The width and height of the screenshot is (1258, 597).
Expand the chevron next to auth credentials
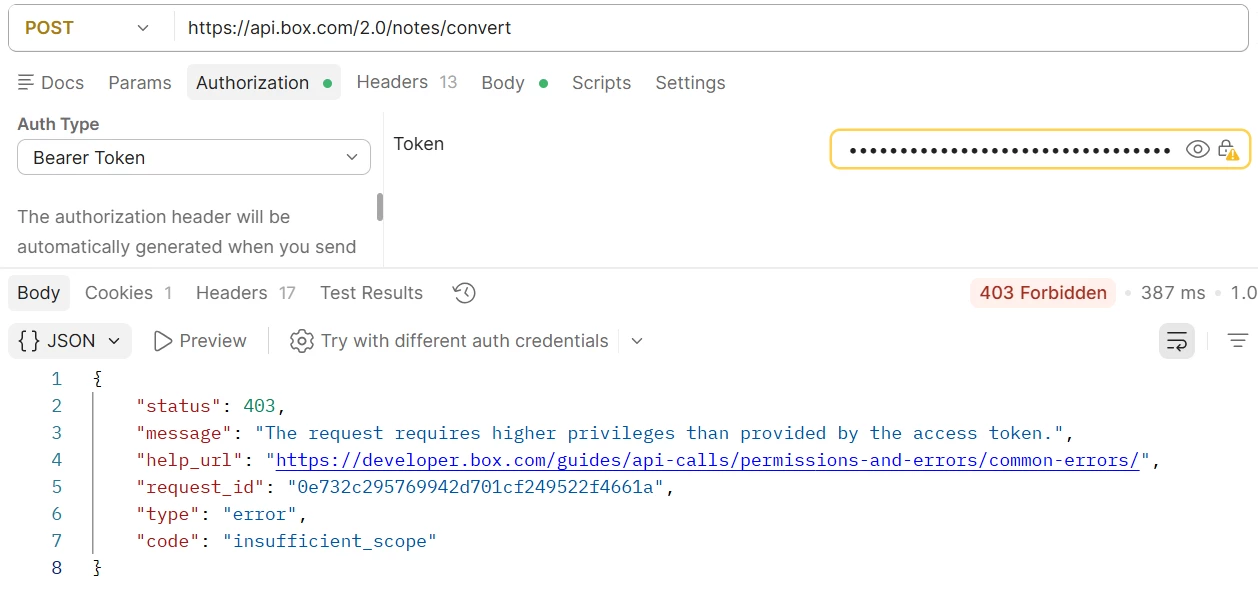637,341
